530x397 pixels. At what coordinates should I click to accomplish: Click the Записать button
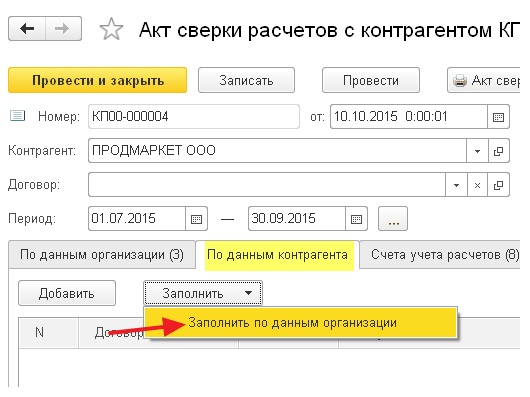[x=246, y=80]
